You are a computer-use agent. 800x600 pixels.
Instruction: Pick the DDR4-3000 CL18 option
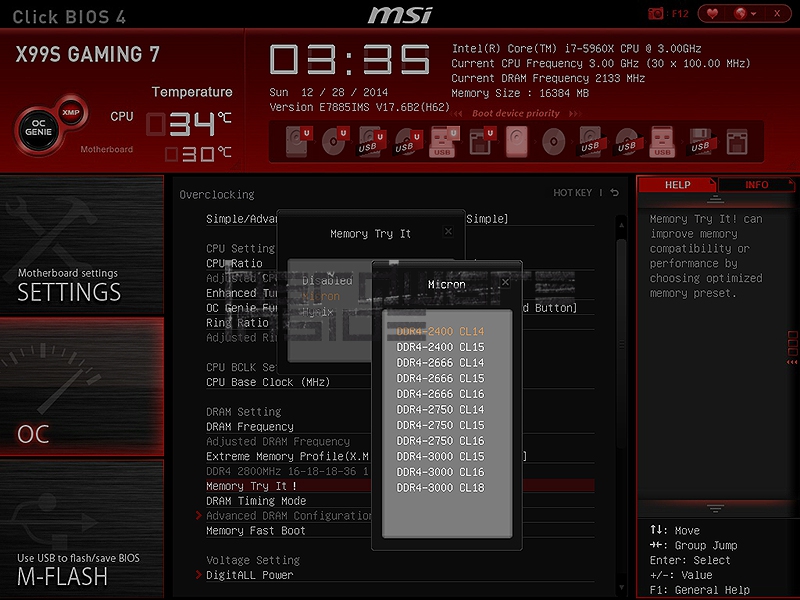(440, 487)
